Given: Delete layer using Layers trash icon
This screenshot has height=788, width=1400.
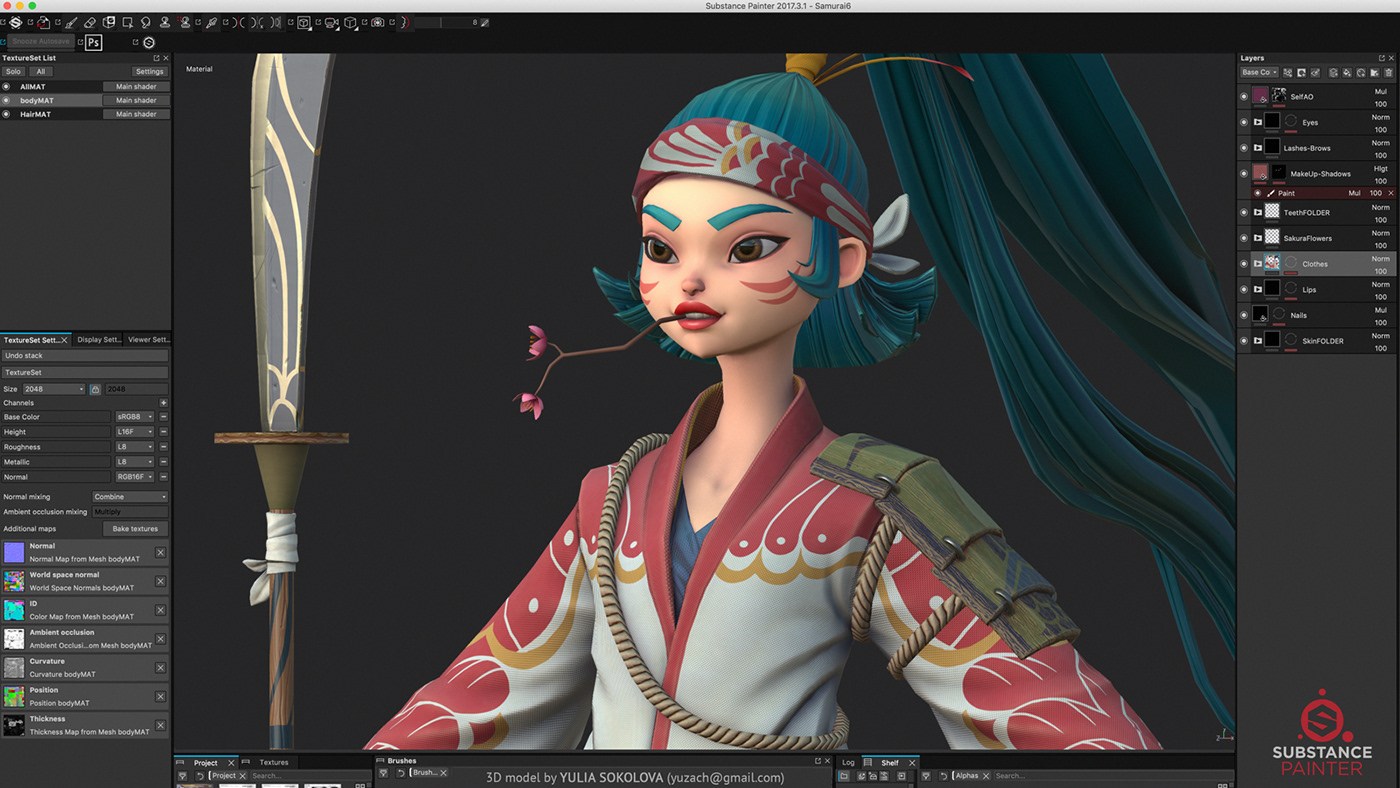Looking at the screenshot, I should 1388,72.
